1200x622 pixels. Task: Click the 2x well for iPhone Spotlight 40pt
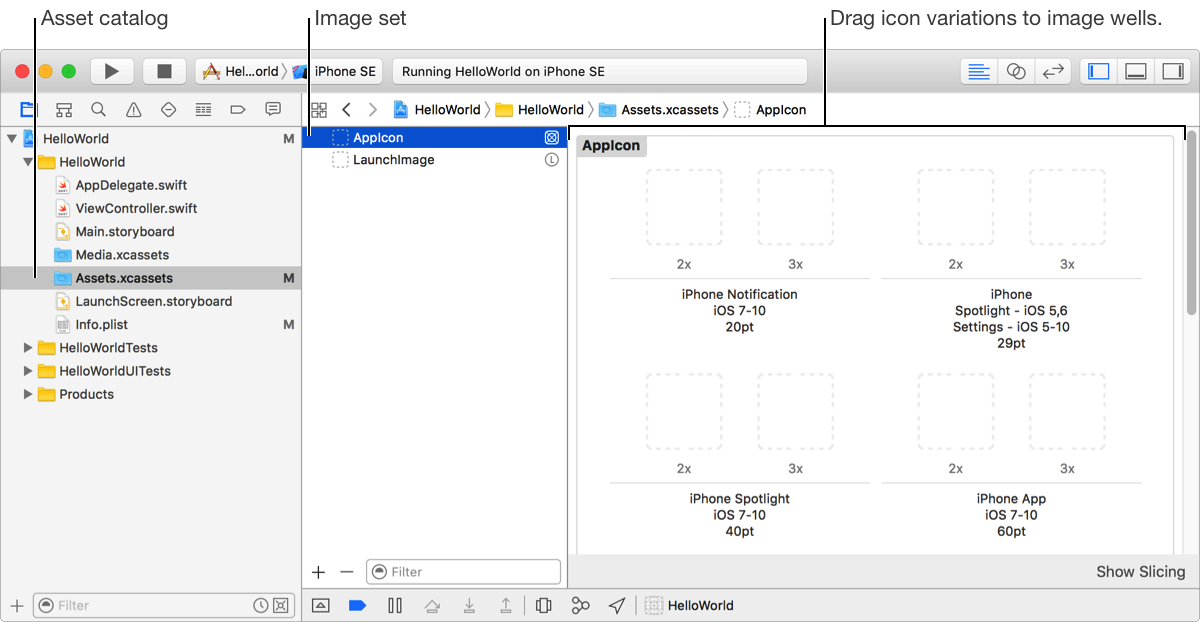pyautogui.click(x=684, y=411)
